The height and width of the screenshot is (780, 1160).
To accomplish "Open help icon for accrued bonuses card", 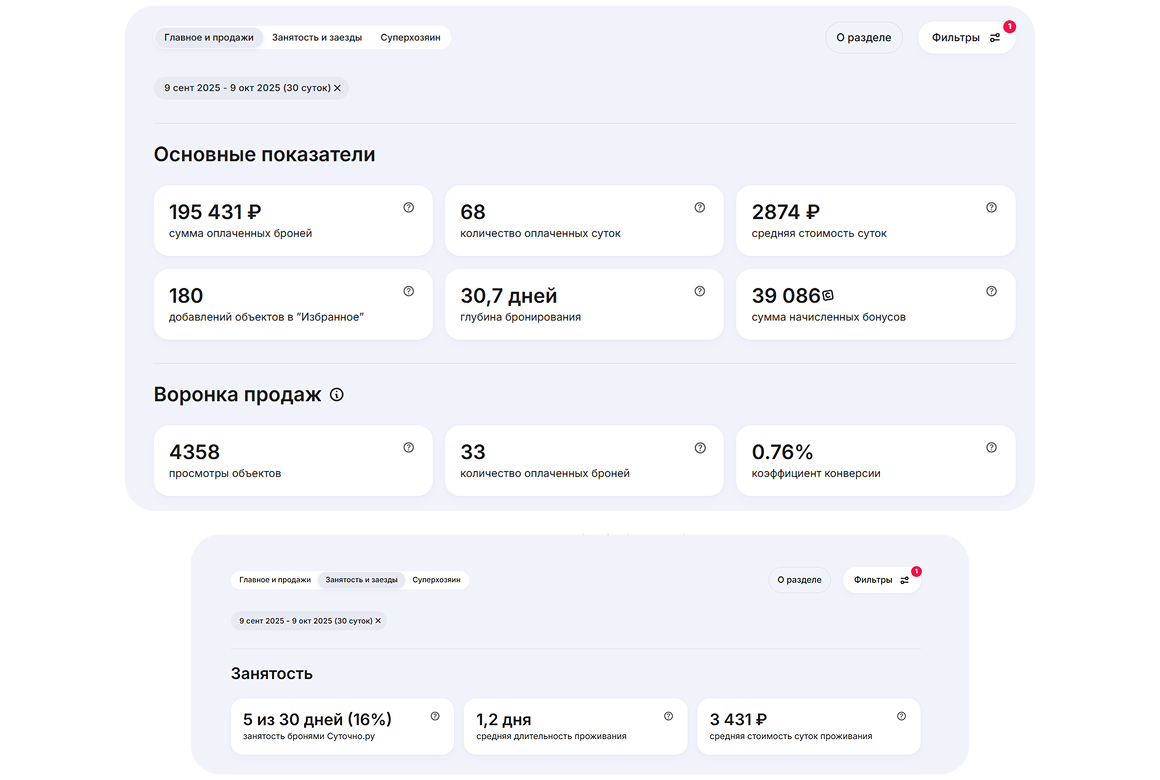I will [991, 291].
